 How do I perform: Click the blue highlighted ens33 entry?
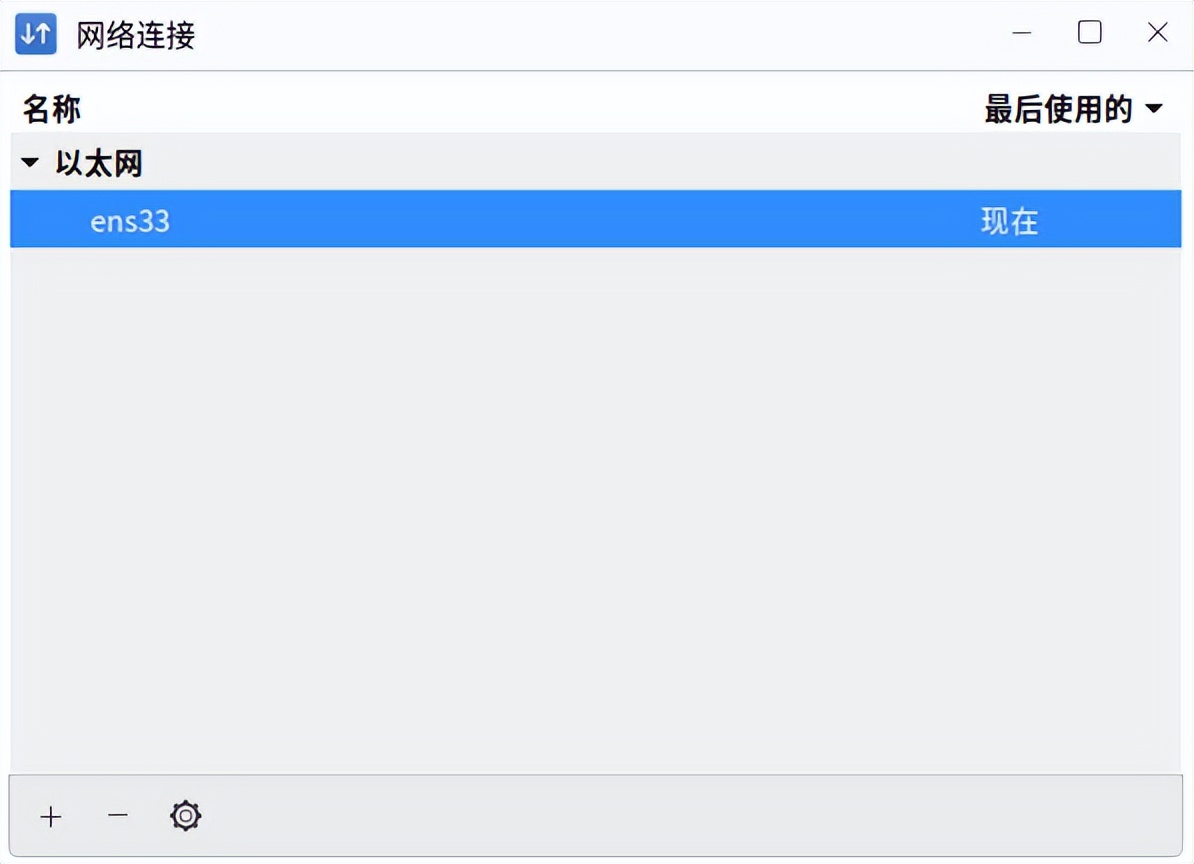[400, 220]
